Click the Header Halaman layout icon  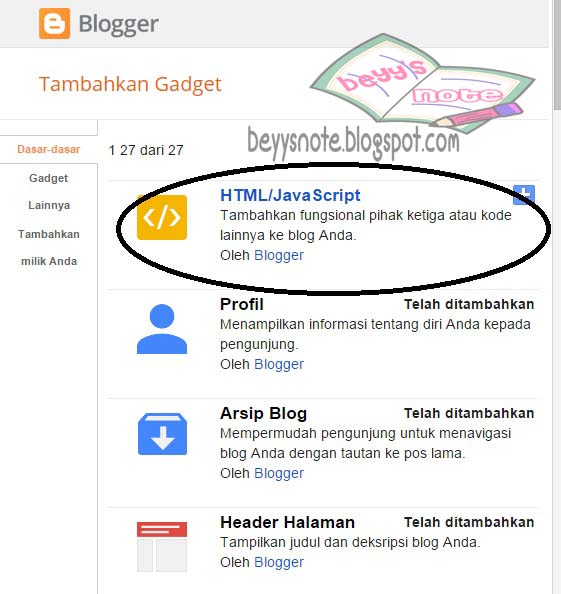[162, 547]
